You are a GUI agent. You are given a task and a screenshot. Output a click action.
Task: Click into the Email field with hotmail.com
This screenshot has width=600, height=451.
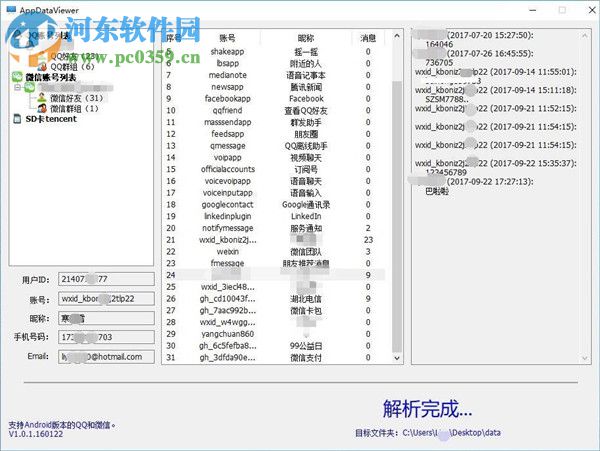click(106, 357)
